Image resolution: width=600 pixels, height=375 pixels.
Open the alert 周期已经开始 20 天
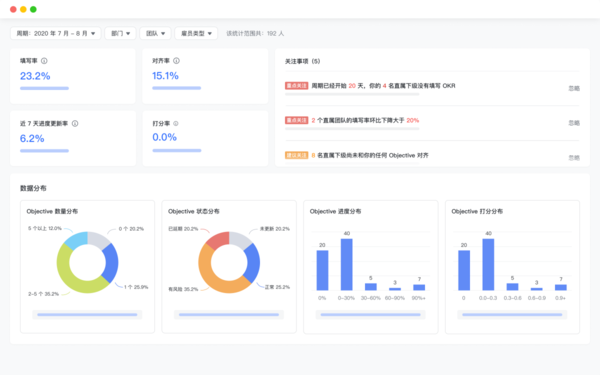tap(383, 86)
